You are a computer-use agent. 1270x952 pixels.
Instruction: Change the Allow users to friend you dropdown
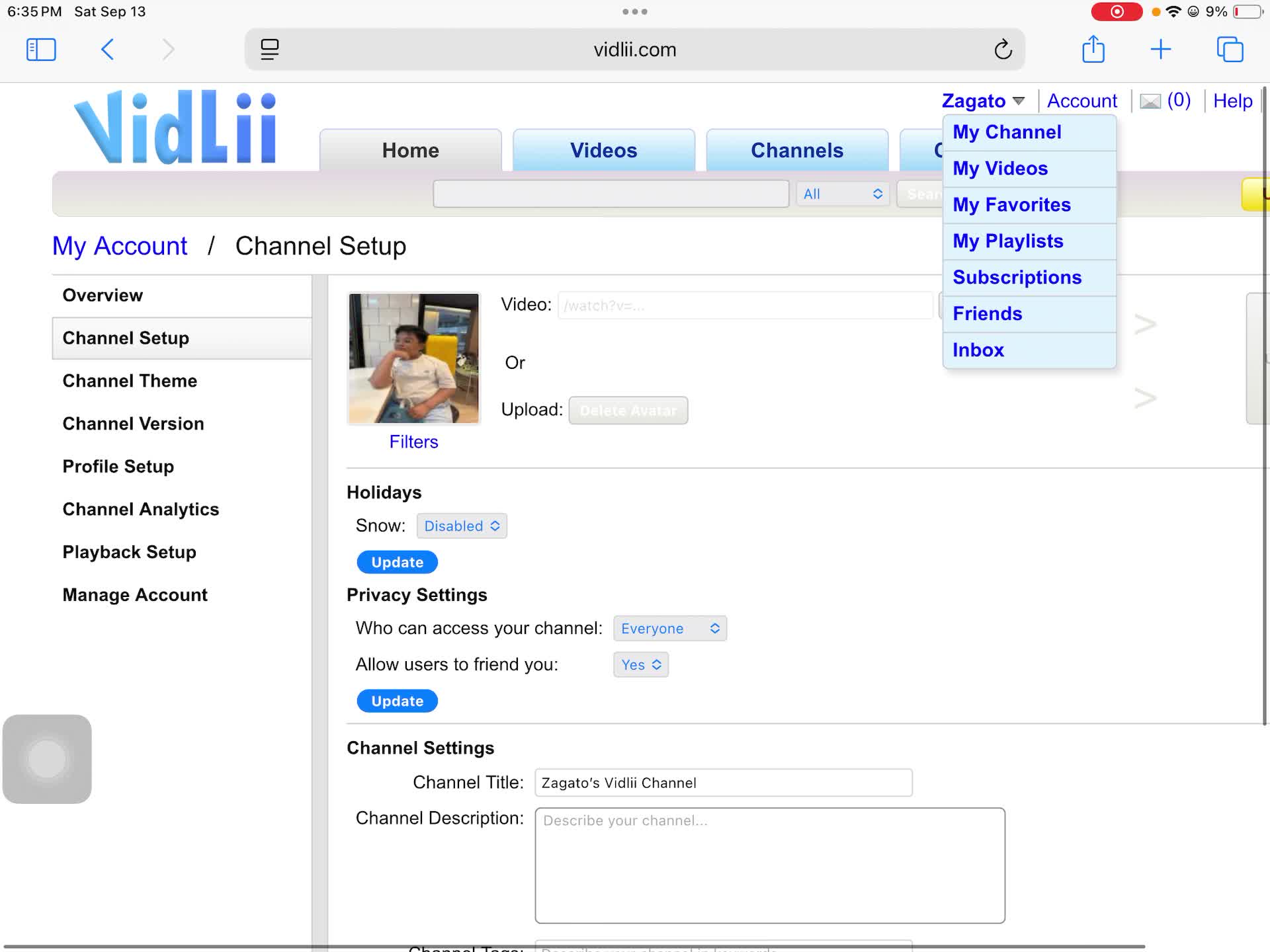point(640,665)
